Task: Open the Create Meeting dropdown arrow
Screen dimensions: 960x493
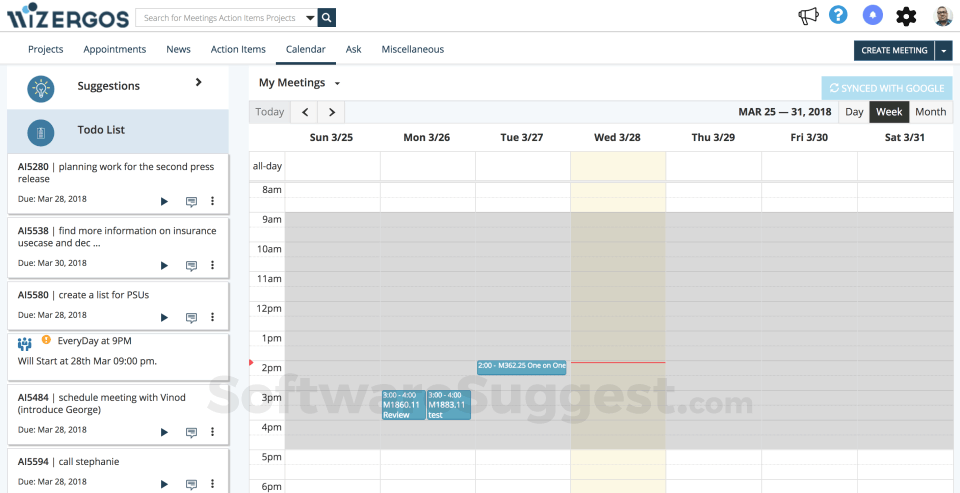Action: point(943,50)
